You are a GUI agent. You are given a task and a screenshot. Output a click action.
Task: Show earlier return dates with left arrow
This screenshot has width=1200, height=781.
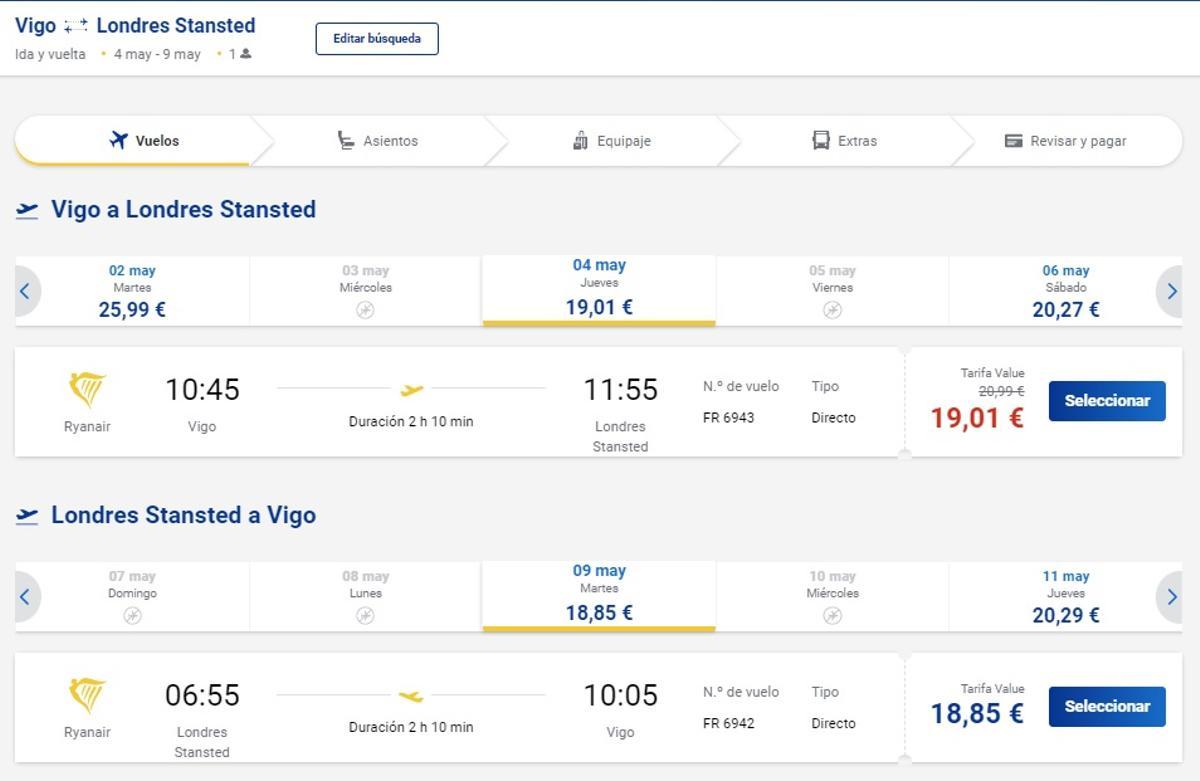25,597
